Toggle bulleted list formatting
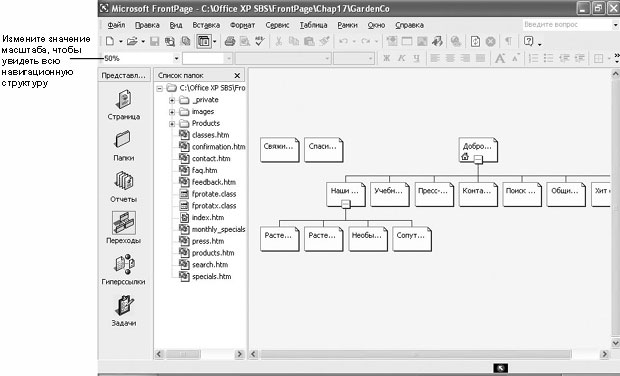This screenshot has height=376, width=620. coord(548,59)
